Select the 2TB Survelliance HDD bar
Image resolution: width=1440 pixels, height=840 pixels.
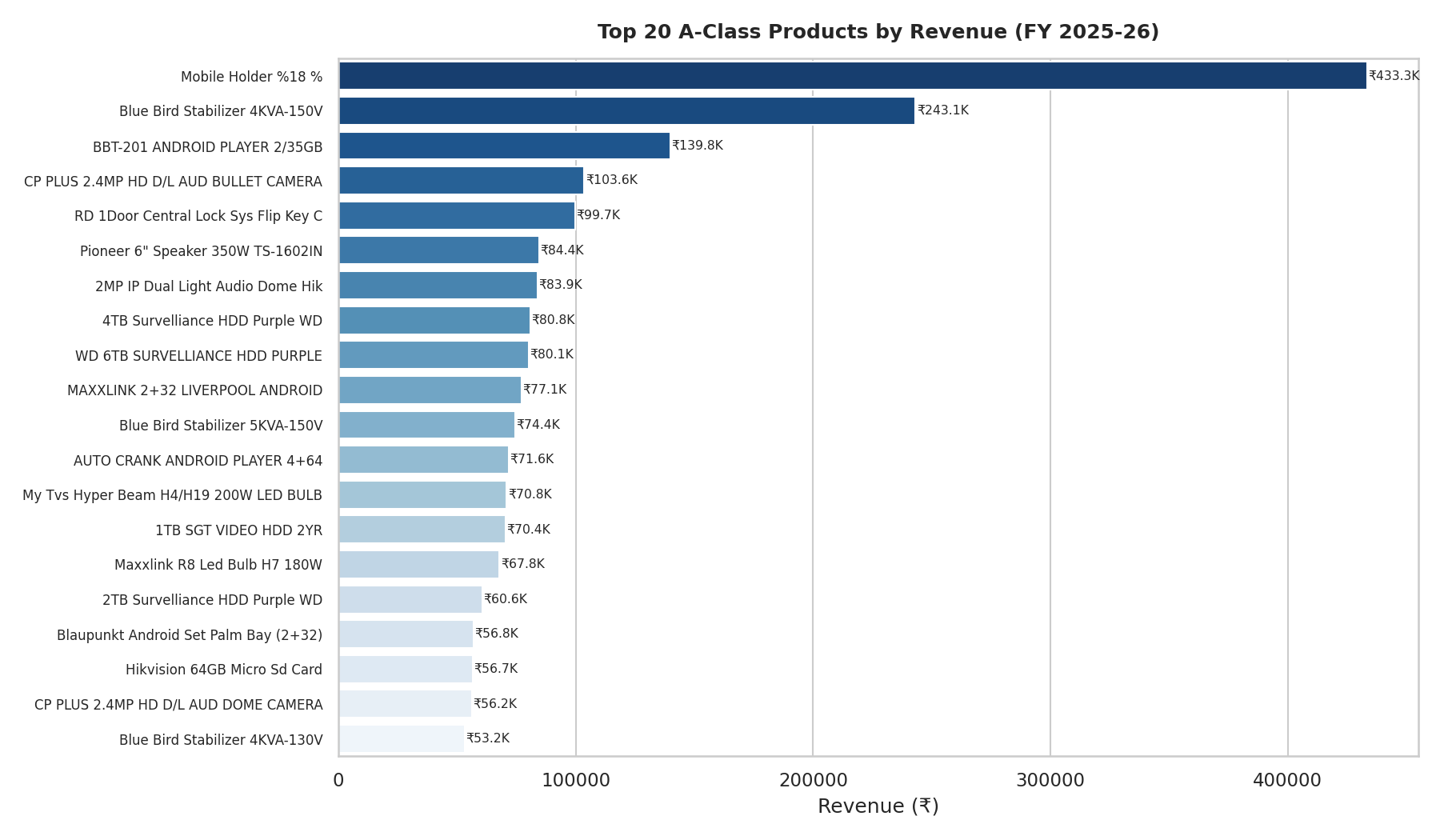pos(410,599)
